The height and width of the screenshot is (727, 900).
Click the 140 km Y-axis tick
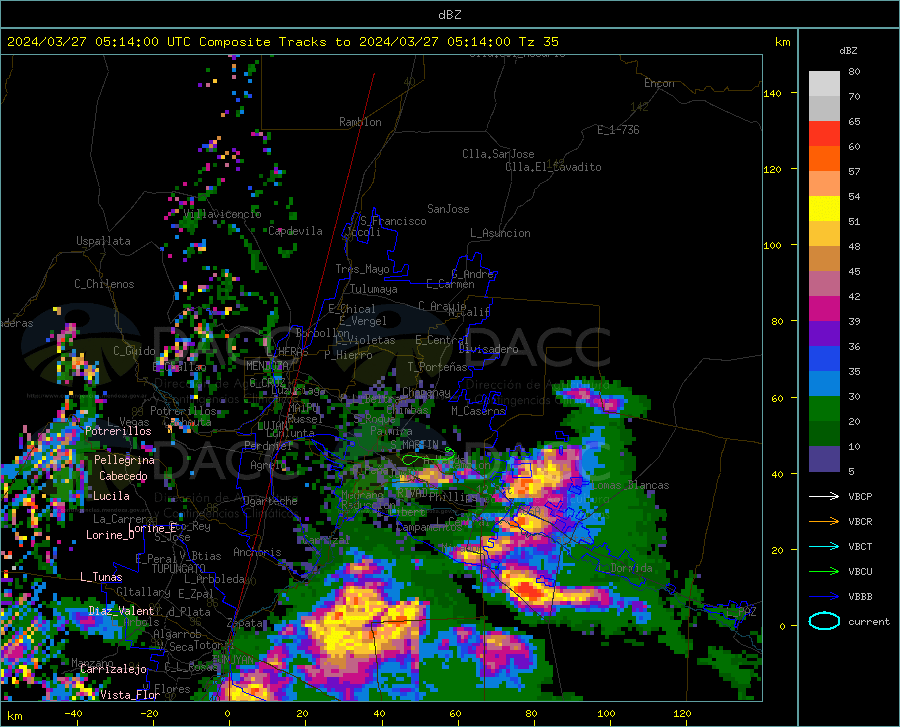click(x=773, y=93)
